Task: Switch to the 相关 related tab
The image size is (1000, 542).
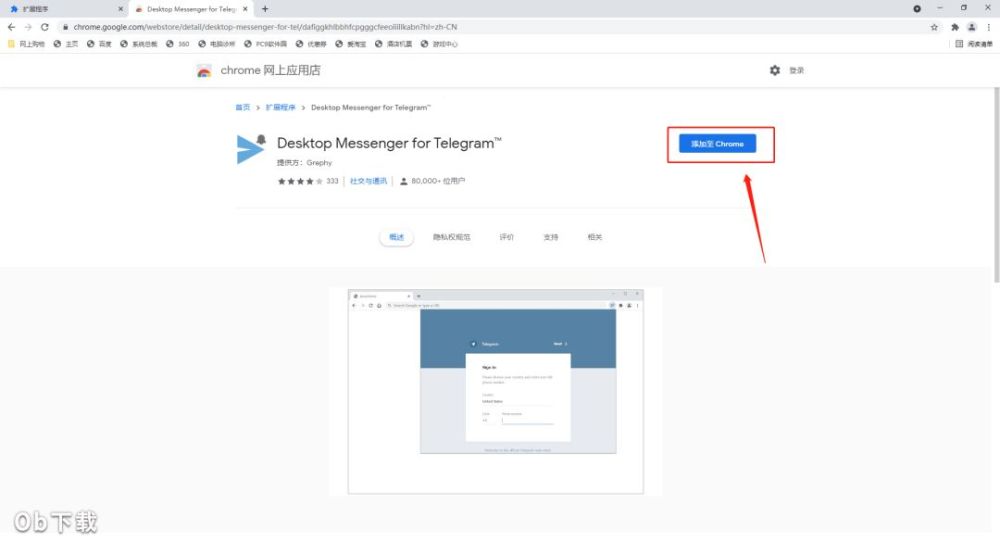Action: click(594, 237)
